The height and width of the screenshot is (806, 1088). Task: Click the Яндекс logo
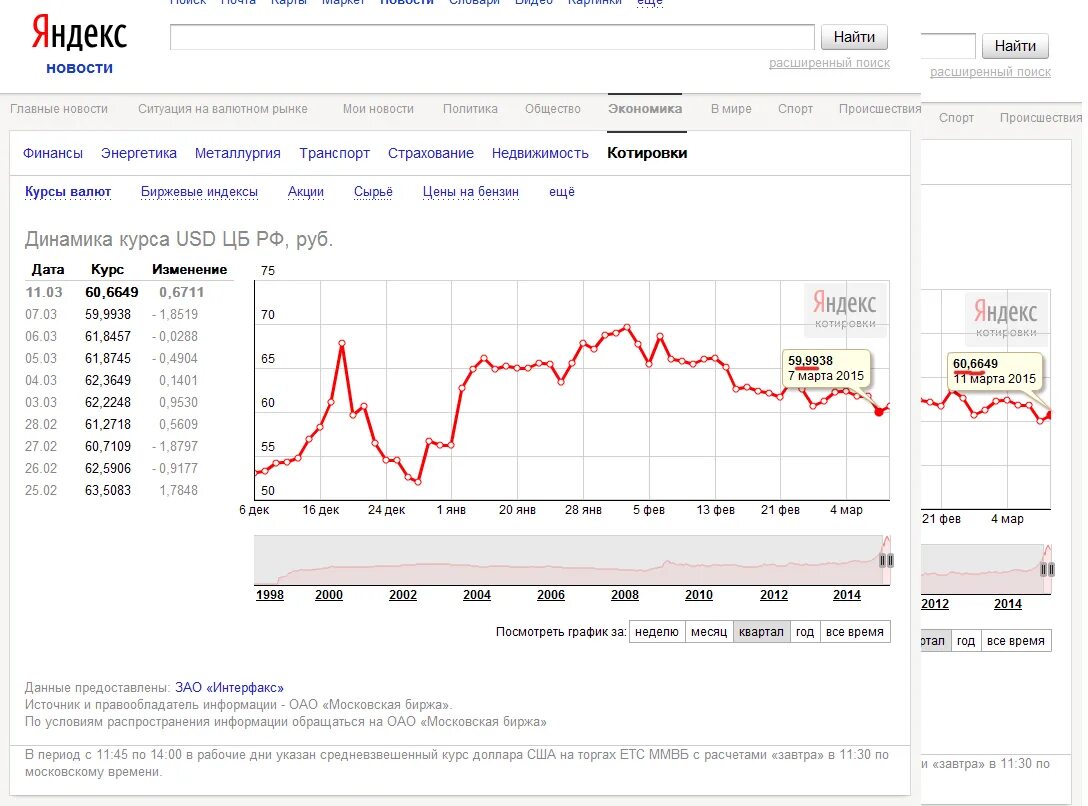click(79, 35)
